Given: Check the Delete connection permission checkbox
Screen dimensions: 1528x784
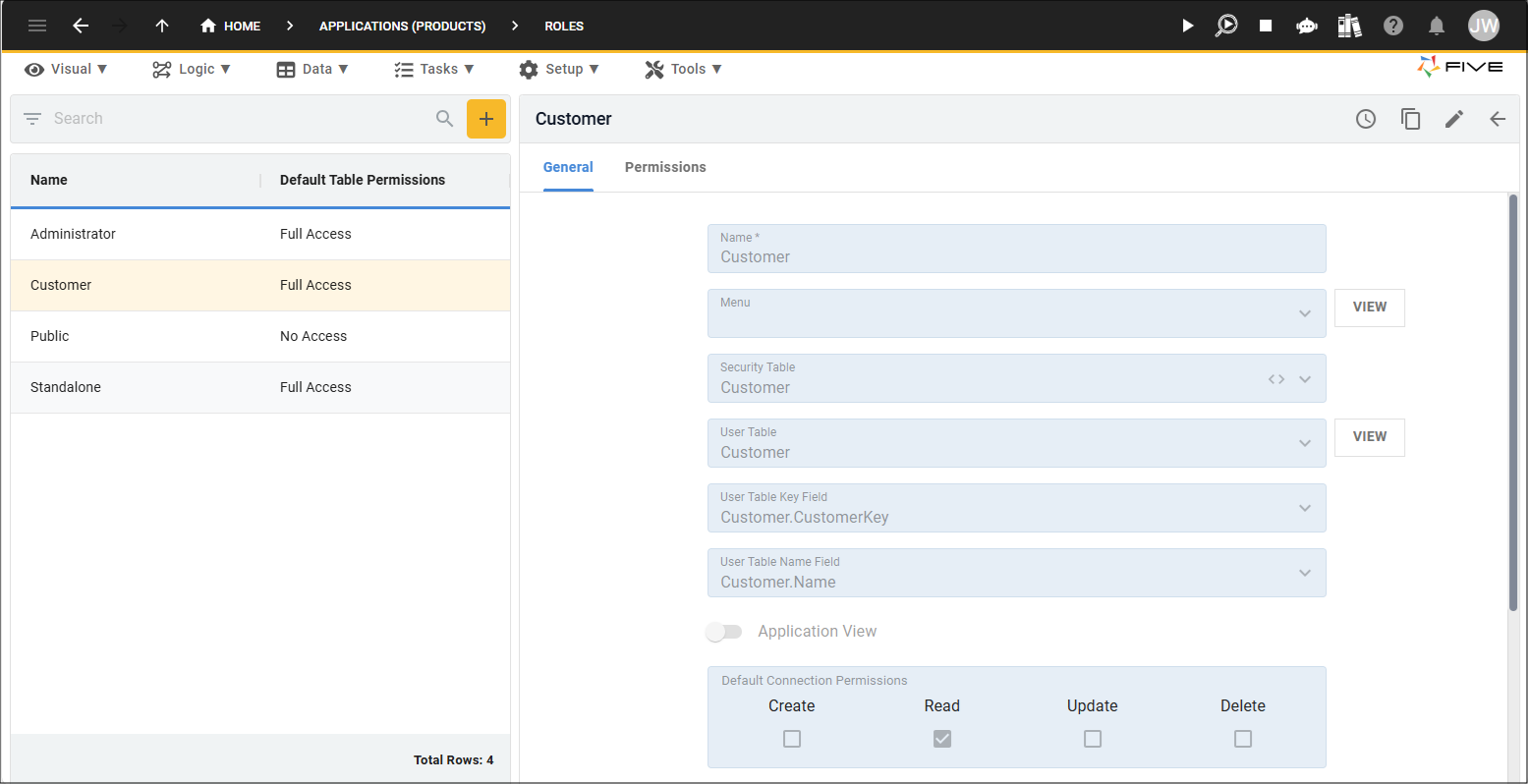Looking at the screenshot, I should (1243, 739).
